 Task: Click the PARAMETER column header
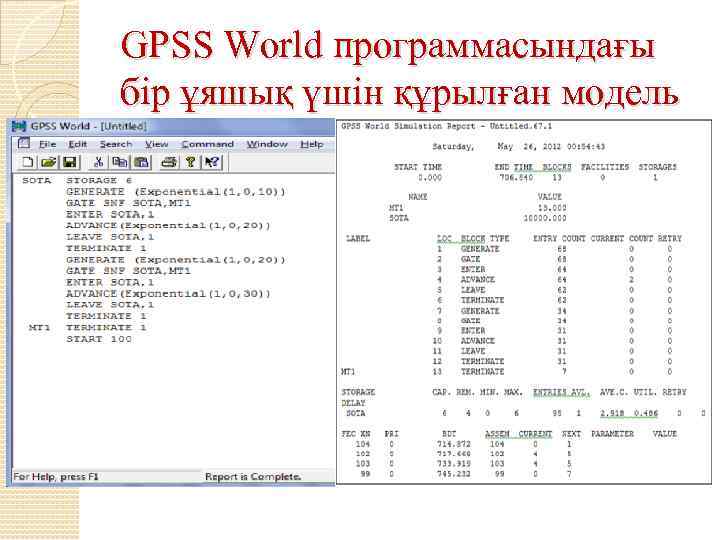[612, 433]
